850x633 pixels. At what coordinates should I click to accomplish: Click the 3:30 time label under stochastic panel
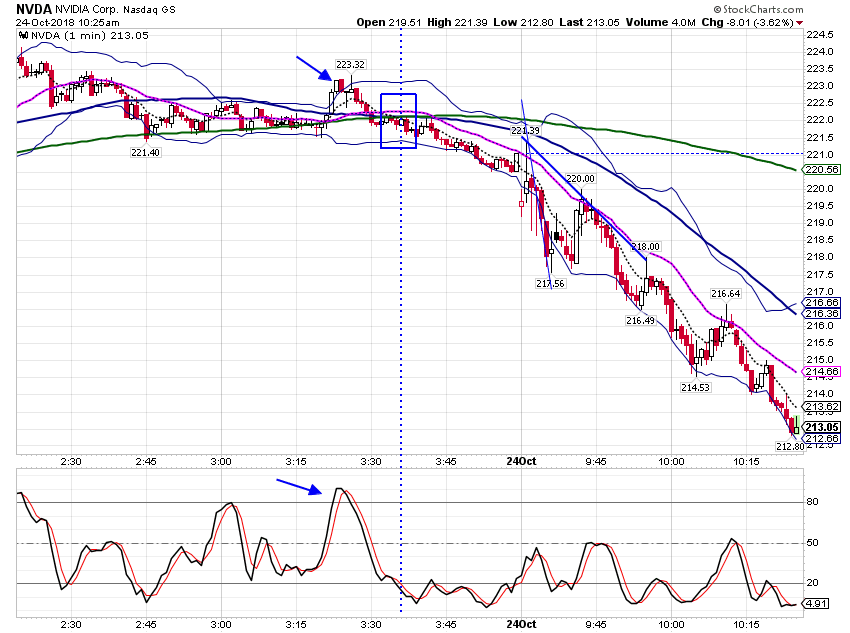(x=371, y=624)
